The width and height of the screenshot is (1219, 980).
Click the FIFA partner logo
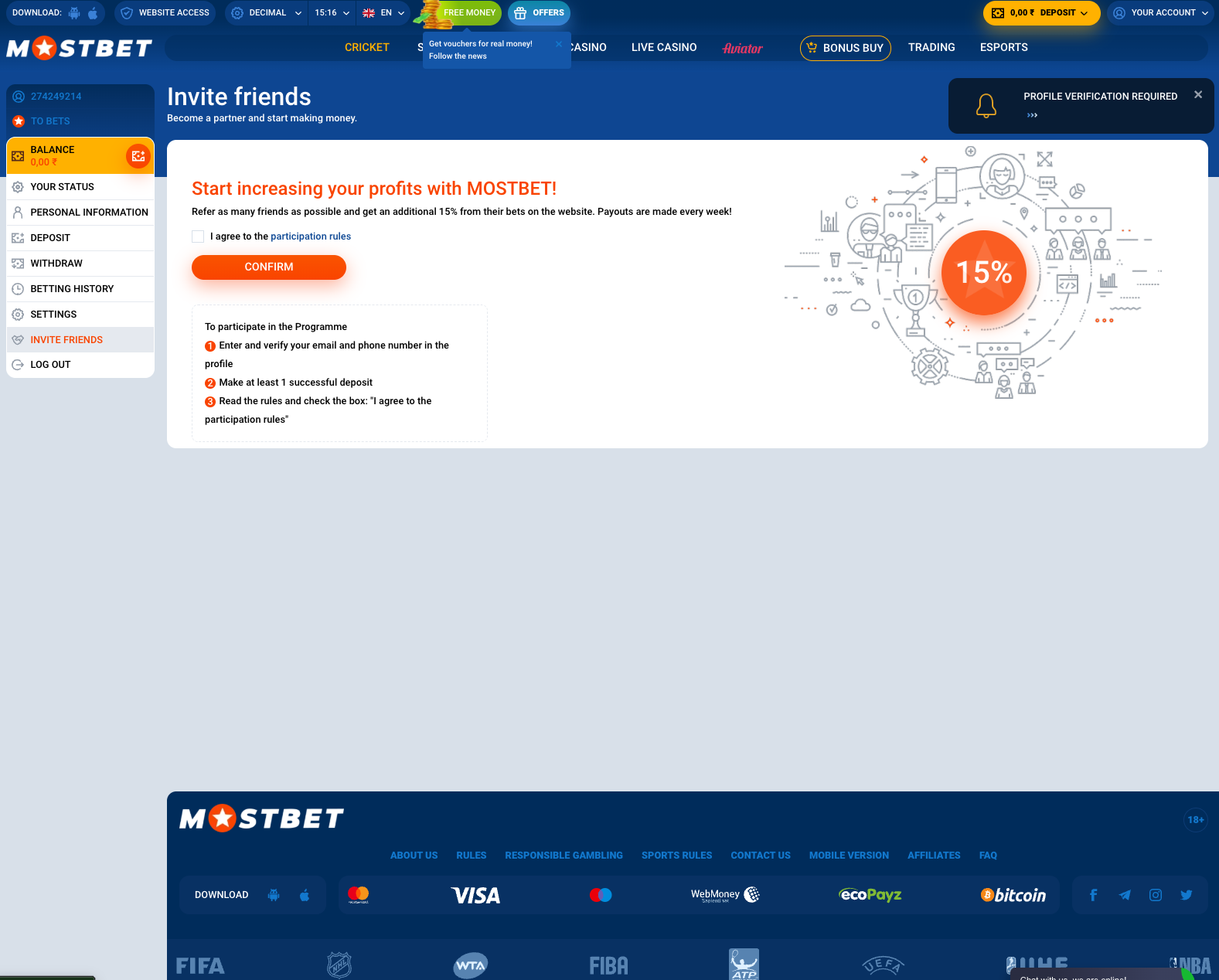click(200, 966)
